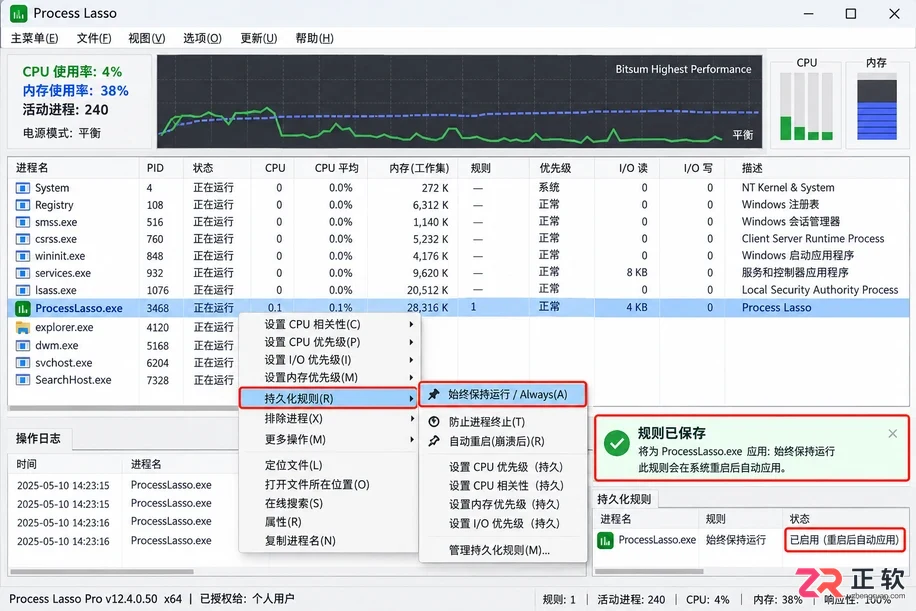Click the lsass.exe process icon

(23, 290)
